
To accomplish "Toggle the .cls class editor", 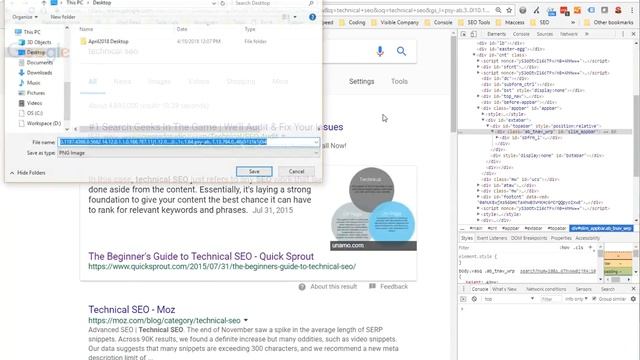I will [578, 247].
